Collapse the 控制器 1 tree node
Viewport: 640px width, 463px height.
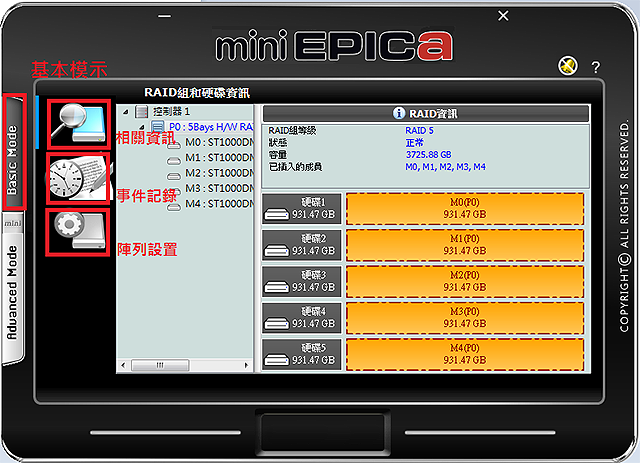(126, 111)
